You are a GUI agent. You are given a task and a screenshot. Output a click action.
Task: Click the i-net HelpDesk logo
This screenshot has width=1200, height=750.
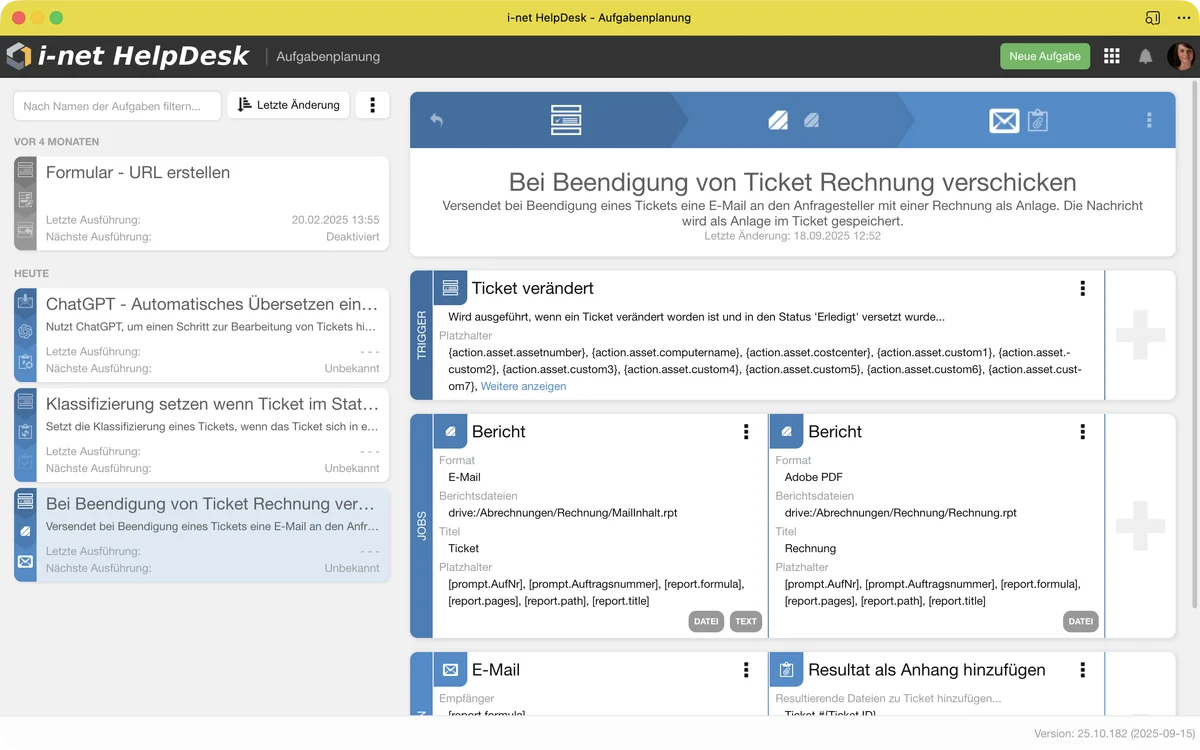(x=127, y=56)
